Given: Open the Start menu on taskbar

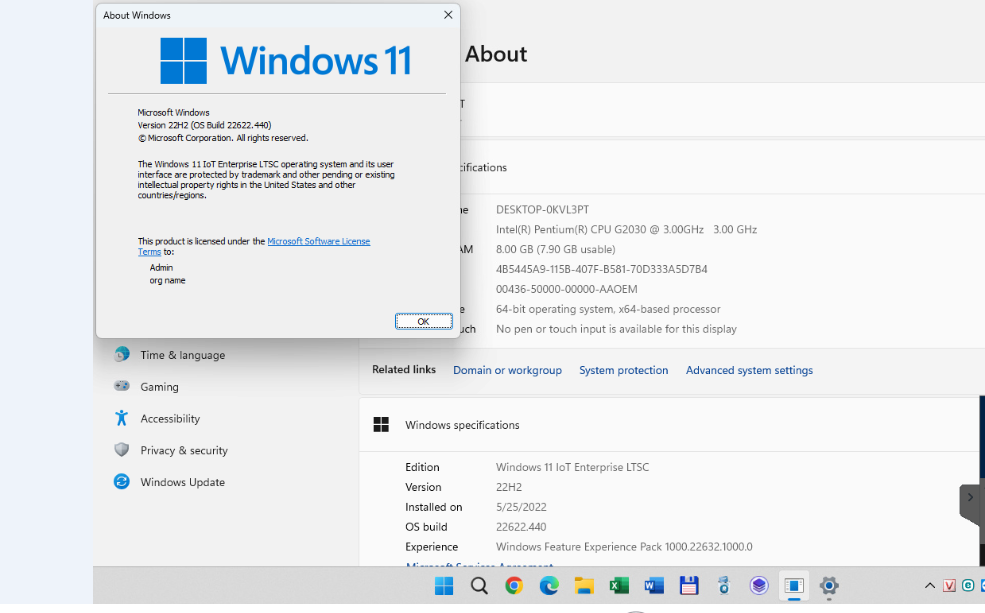Looking at the screenshot, I should (444, 586).
